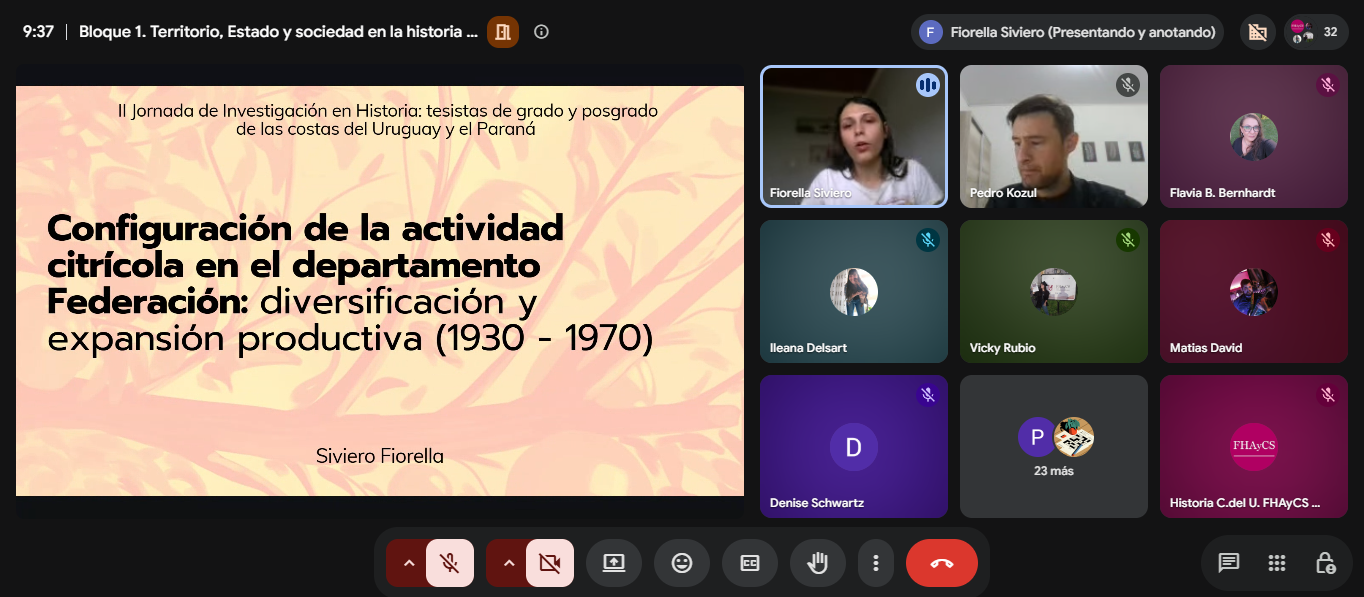The height and width of the screenshot is (597, 1364).
Task: Click muted mic icon on Ileana Delsart's tile
Action: coord(928,240)
